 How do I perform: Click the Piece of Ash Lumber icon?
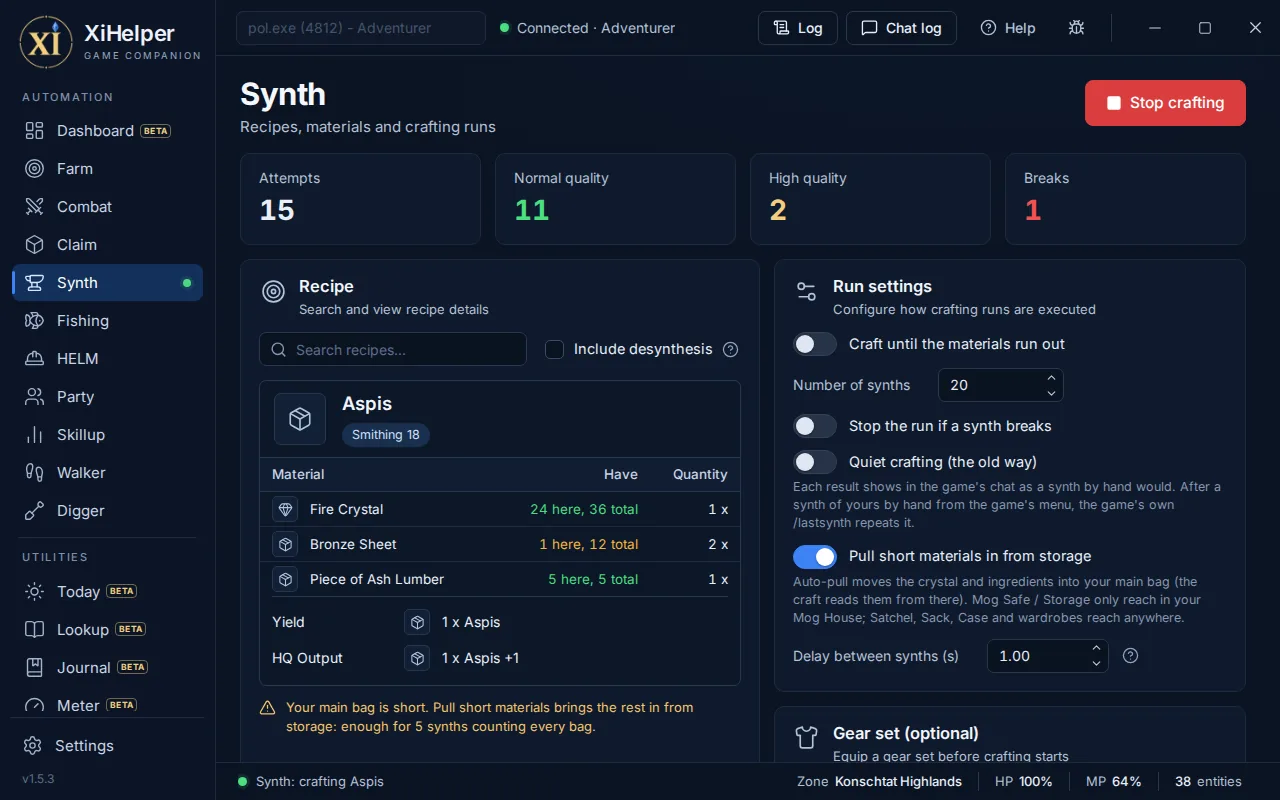tap(286, 579)
